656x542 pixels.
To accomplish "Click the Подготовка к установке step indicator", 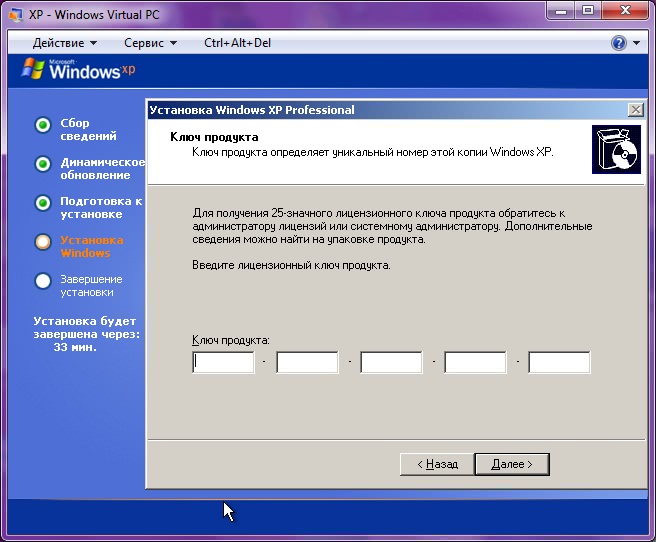I will point(43,203).
